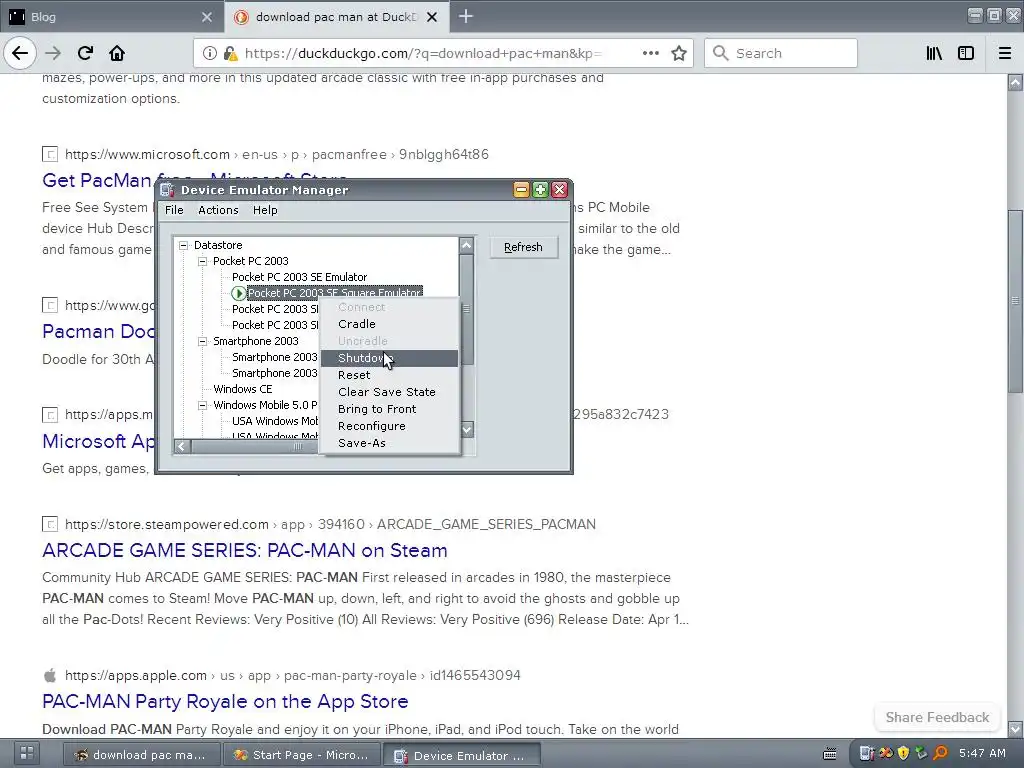Click the Refresh button in Emulator Manager
The image size is (1024, 768).
coord(523,247)
